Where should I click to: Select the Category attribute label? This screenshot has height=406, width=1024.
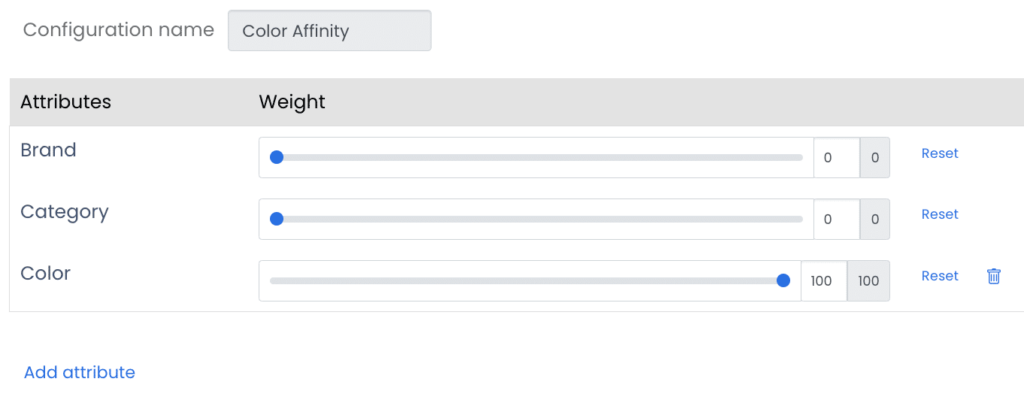pyautogui.click(x=64, y=212)
